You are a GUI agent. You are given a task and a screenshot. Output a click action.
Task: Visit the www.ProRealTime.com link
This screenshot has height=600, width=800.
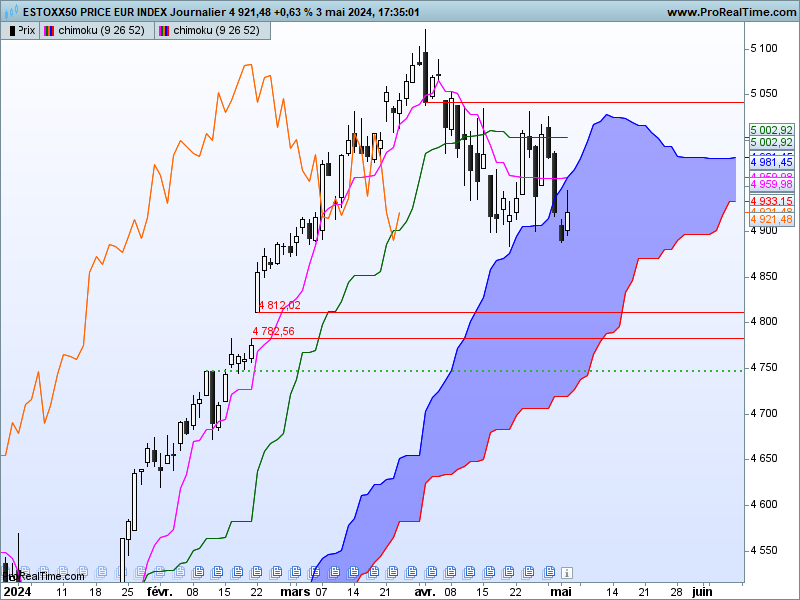(732, 12)
